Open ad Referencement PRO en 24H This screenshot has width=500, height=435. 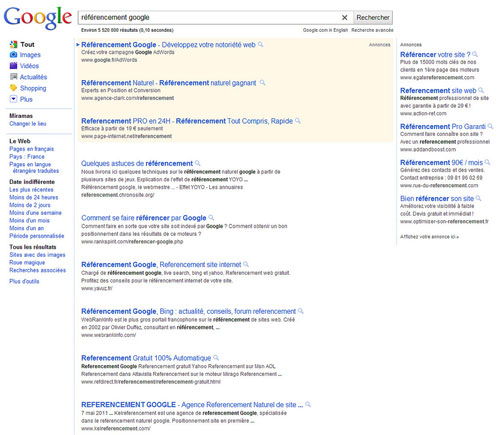click(x=187, y=121)
